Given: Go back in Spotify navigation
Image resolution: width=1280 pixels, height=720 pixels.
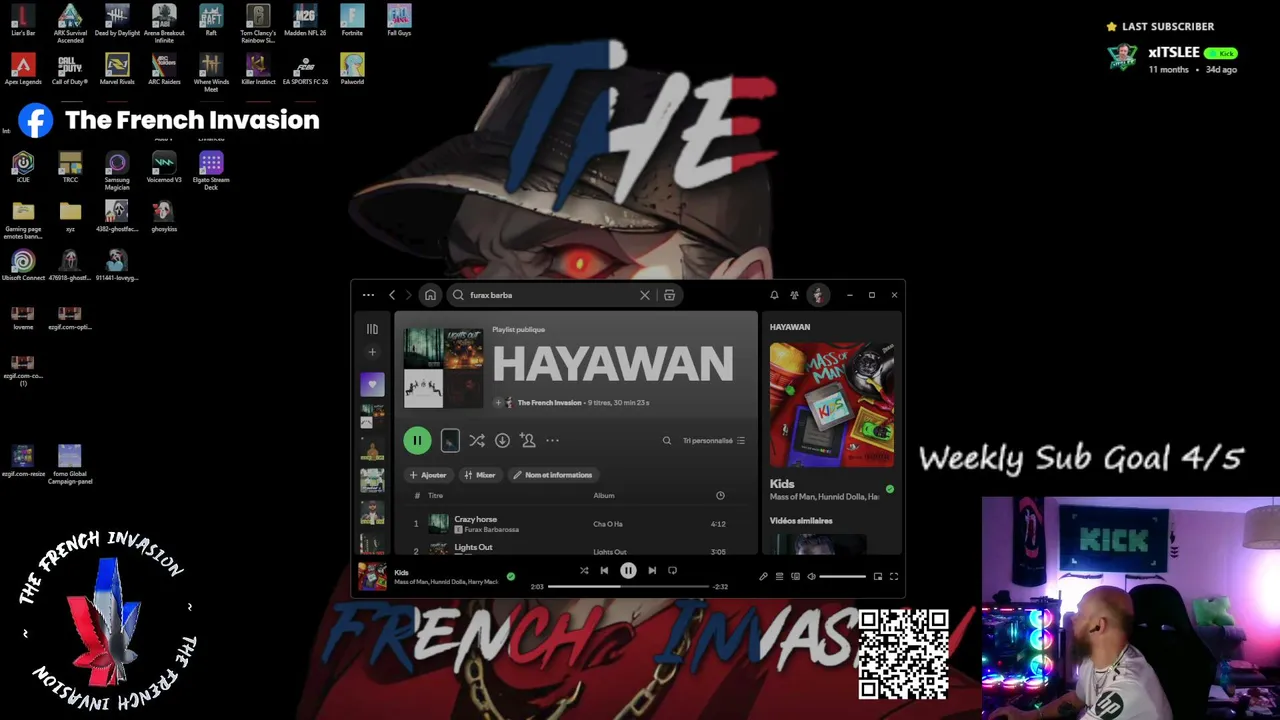Looking at the screenshot, I should pyautogui.click(x=392, y=295).
